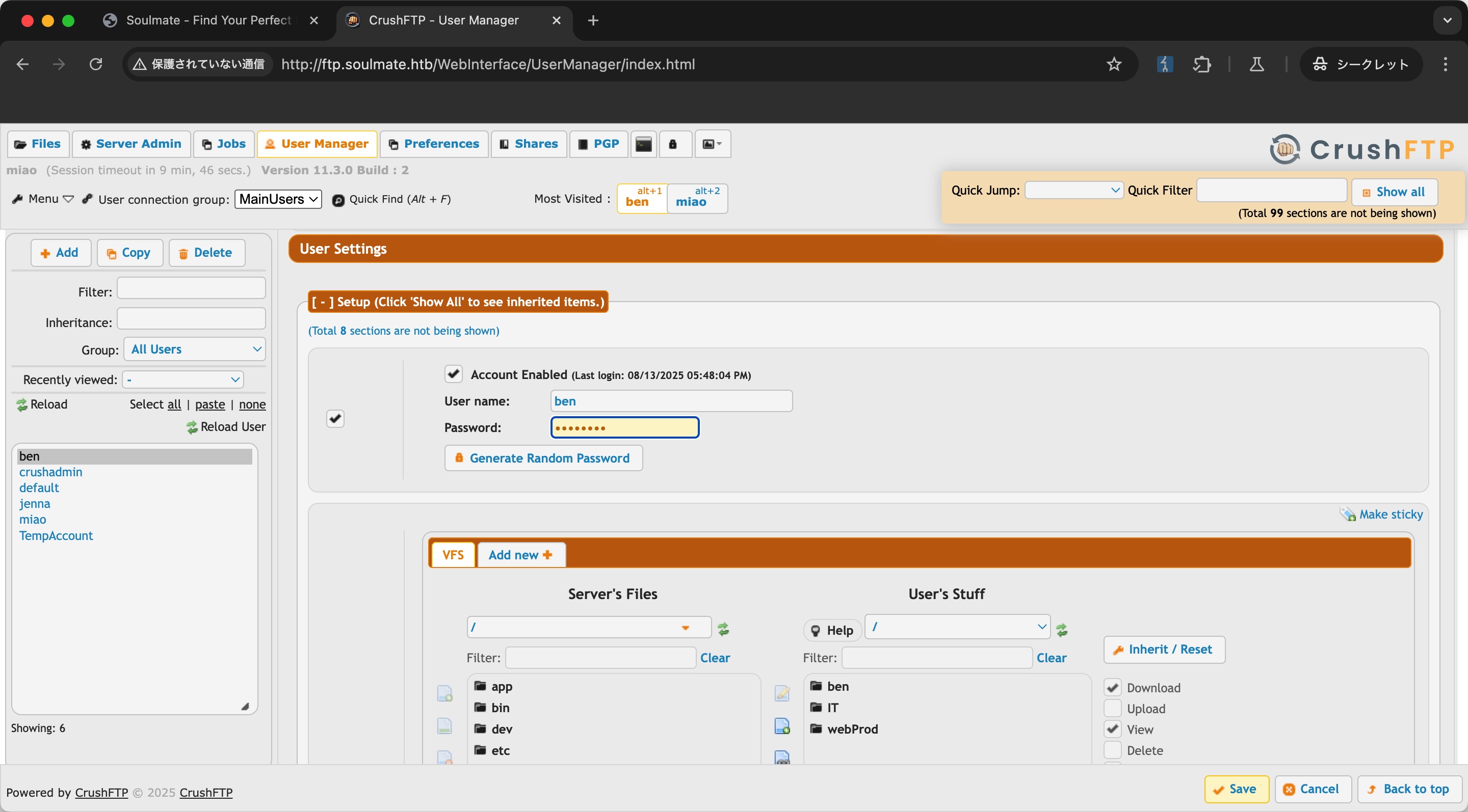Viewport: 1468px width, 812px height.
Task: Open the MainUsers connection group dropdown
Action: (x=278, y=199)
